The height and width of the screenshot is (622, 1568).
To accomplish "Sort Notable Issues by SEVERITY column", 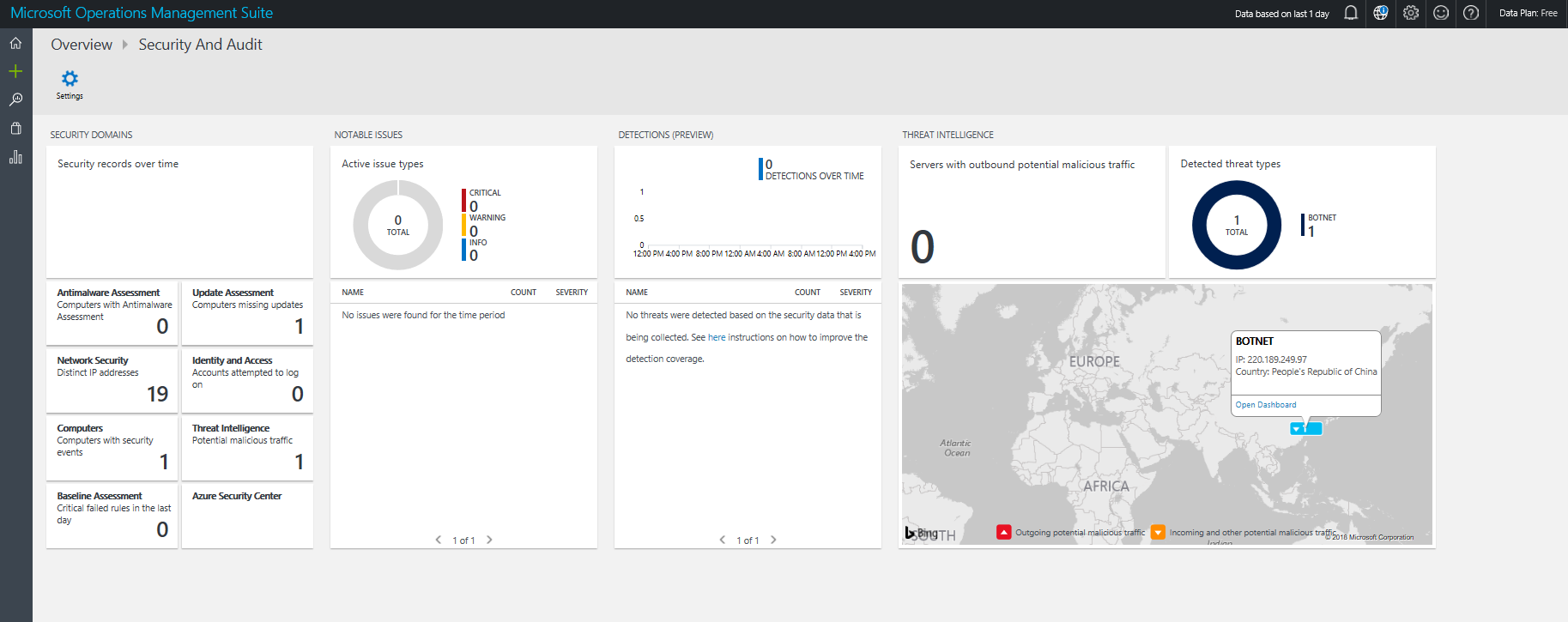I will (572, 293).
